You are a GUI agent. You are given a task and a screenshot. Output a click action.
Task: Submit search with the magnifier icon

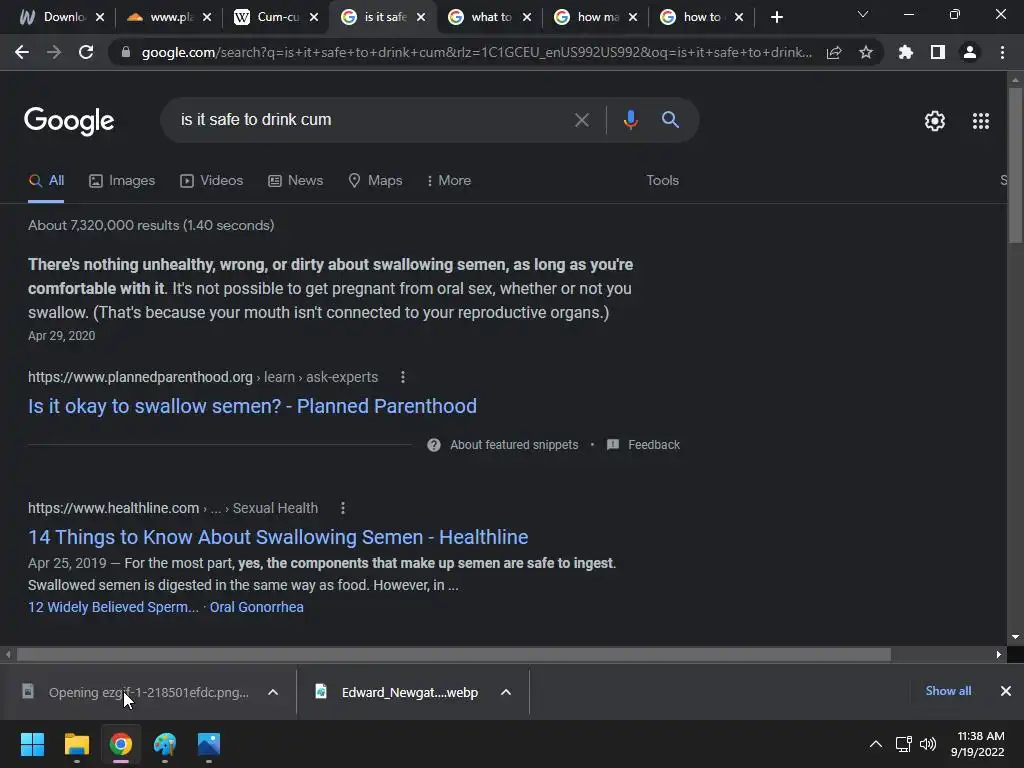(670, 120)
